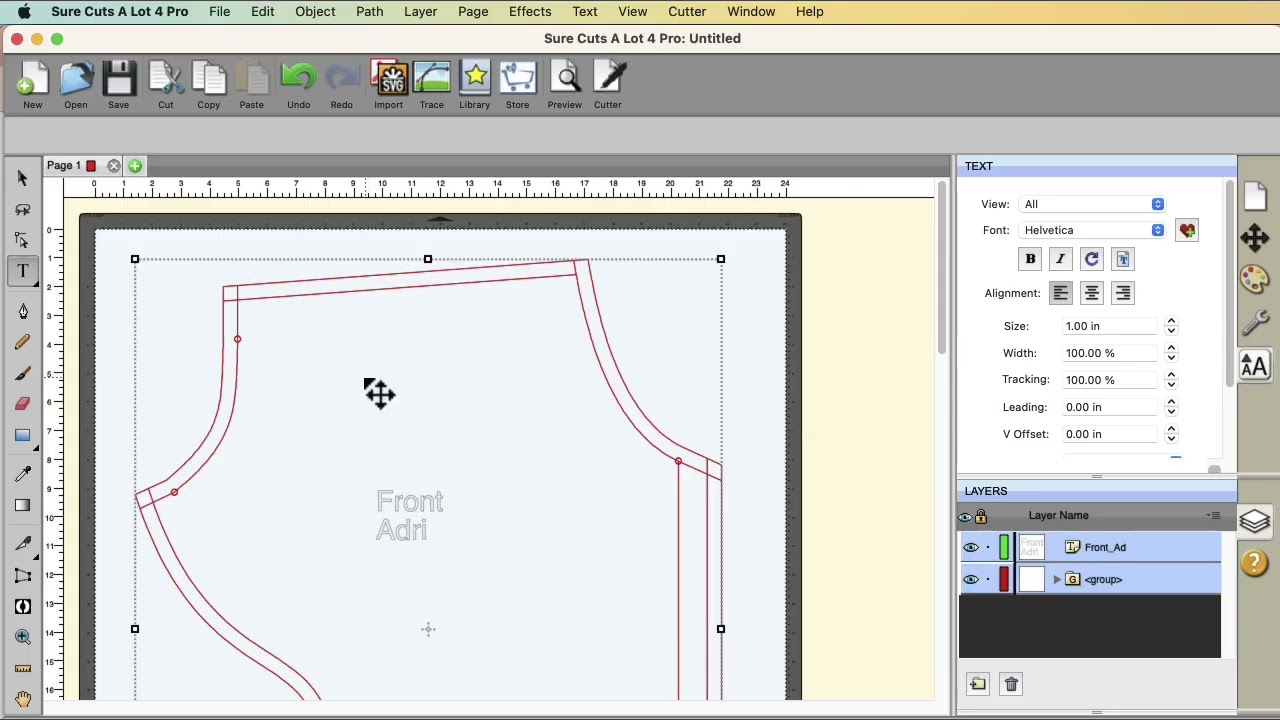Select the Eyedropper tool
The height and width of the screenshot is (720, 1280).
(22, 474)
